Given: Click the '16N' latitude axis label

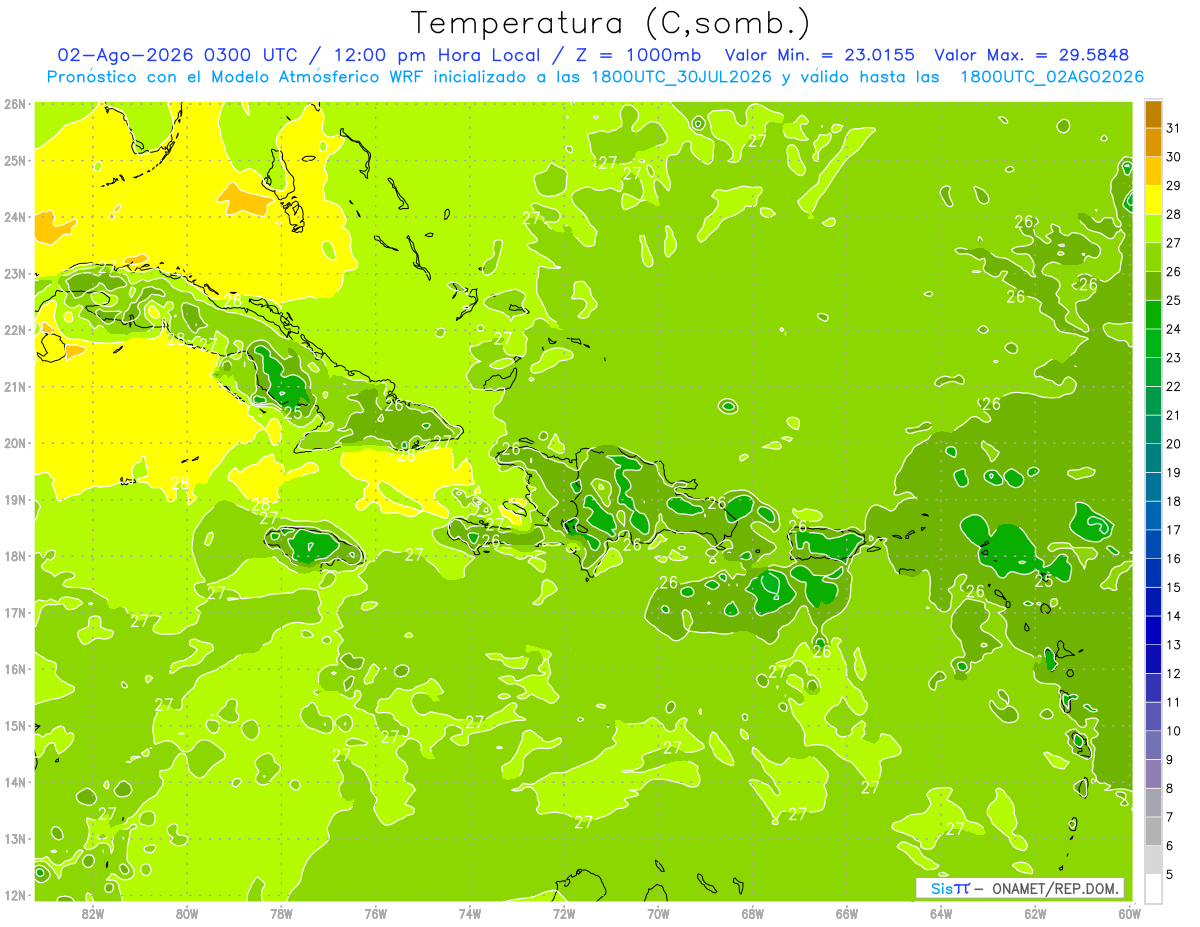Looking at the screenshot, I should coord(15,669).
